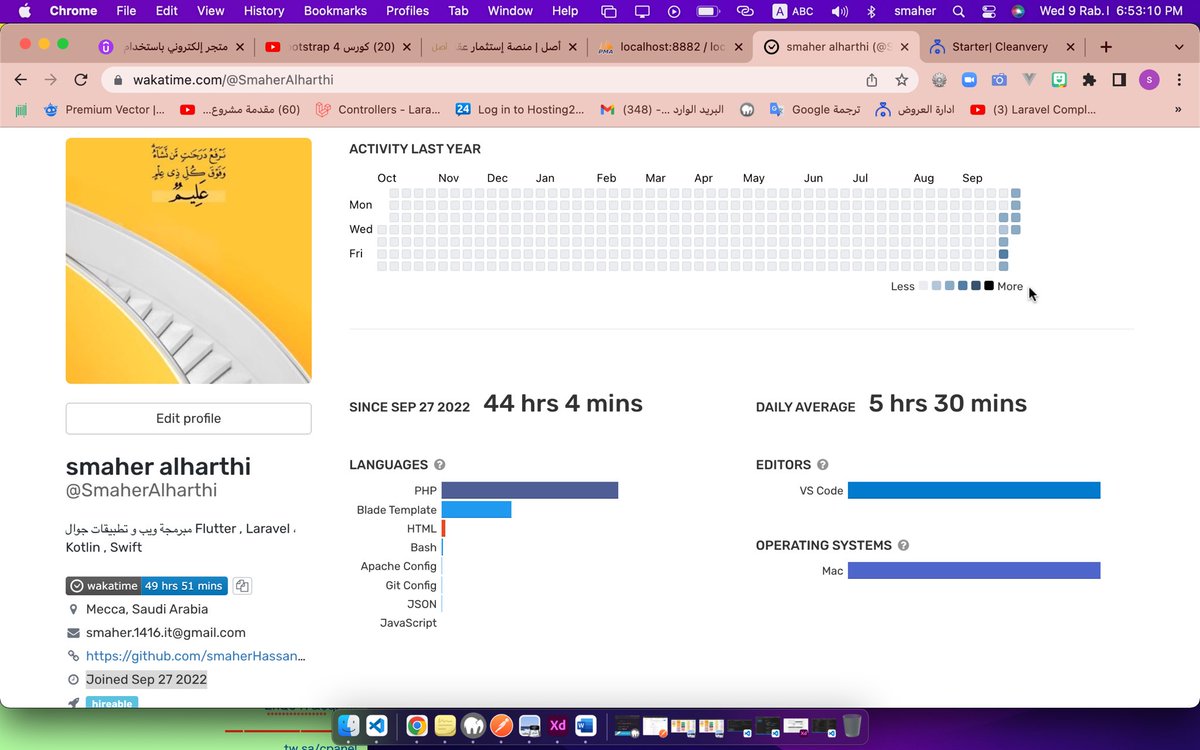Click the VS Code editor bar
The height and width of the screenshot is (750, 1200).
974,491
